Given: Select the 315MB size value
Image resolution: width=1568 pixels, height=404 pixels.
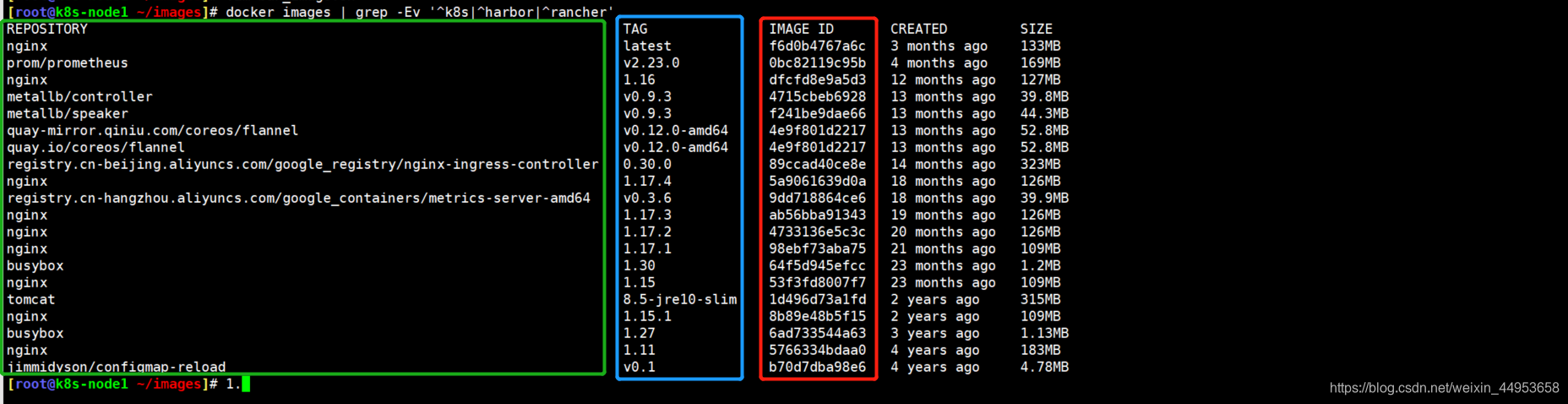Looking at the screenshot, I should coord(1041,300).
